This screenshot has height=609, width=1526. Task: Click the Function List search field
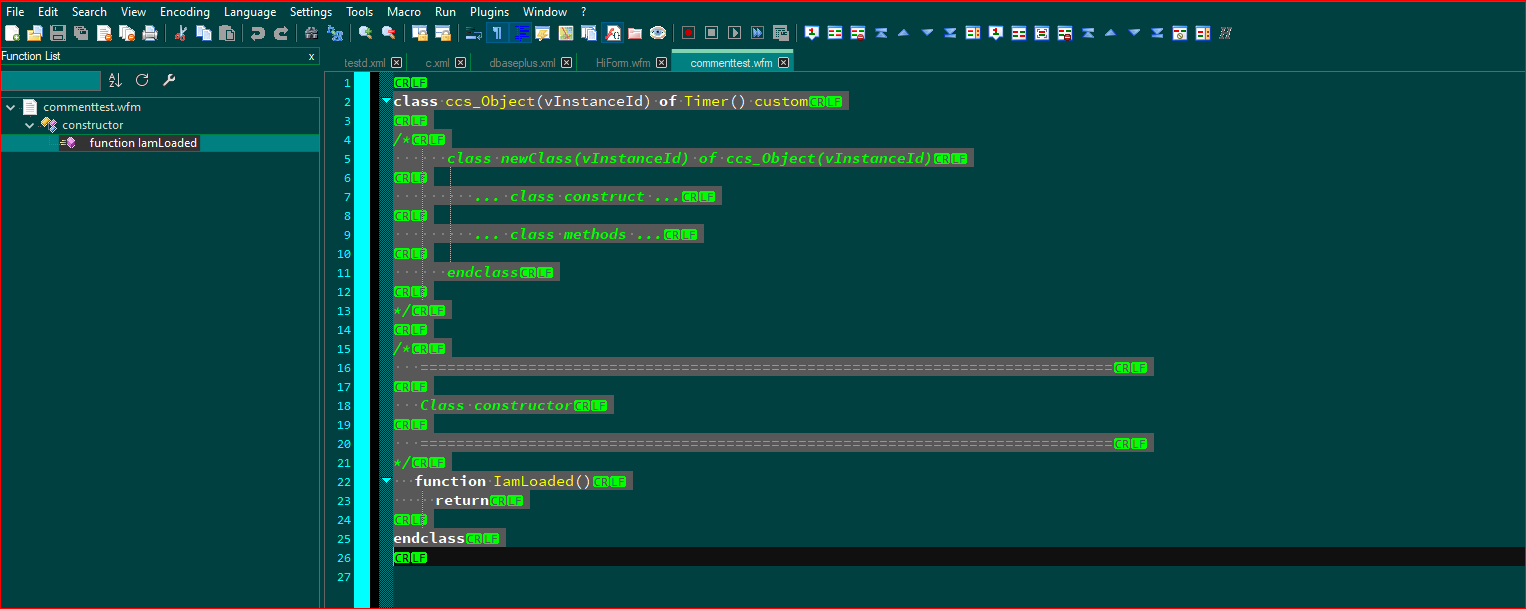click(50, 80)
